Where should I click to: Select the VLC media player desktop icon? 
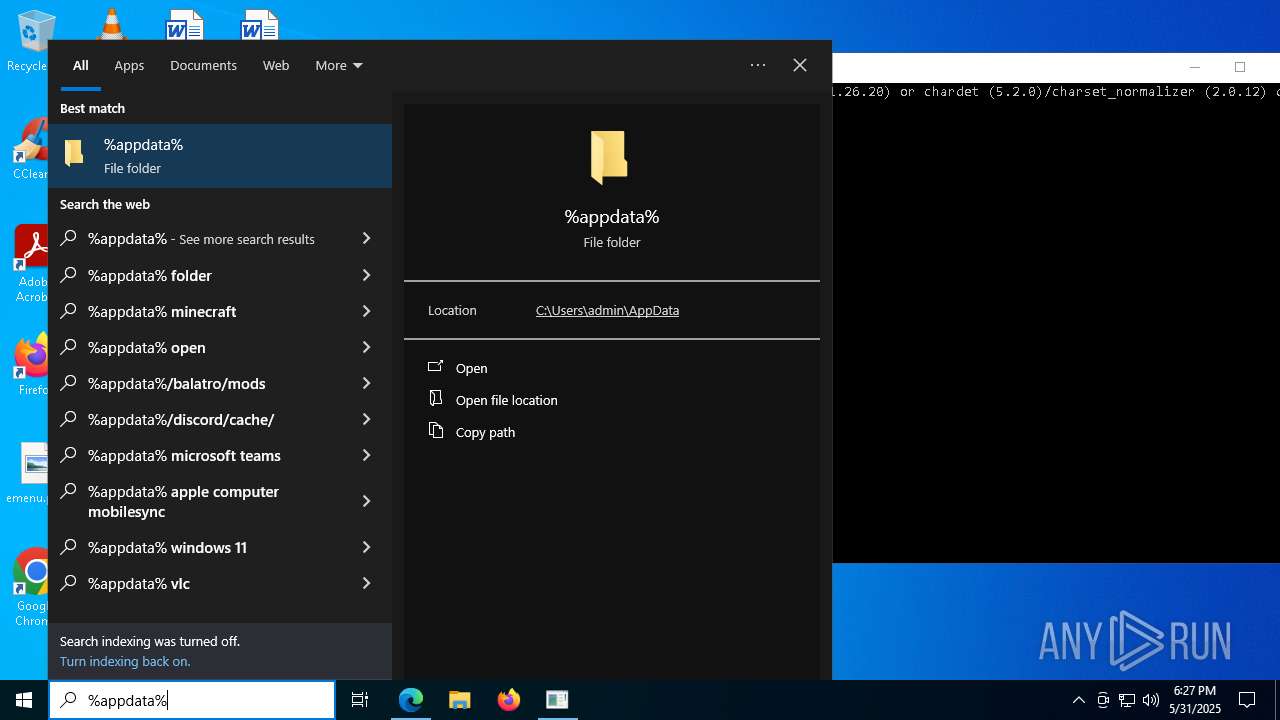click(x=111, y=23)
